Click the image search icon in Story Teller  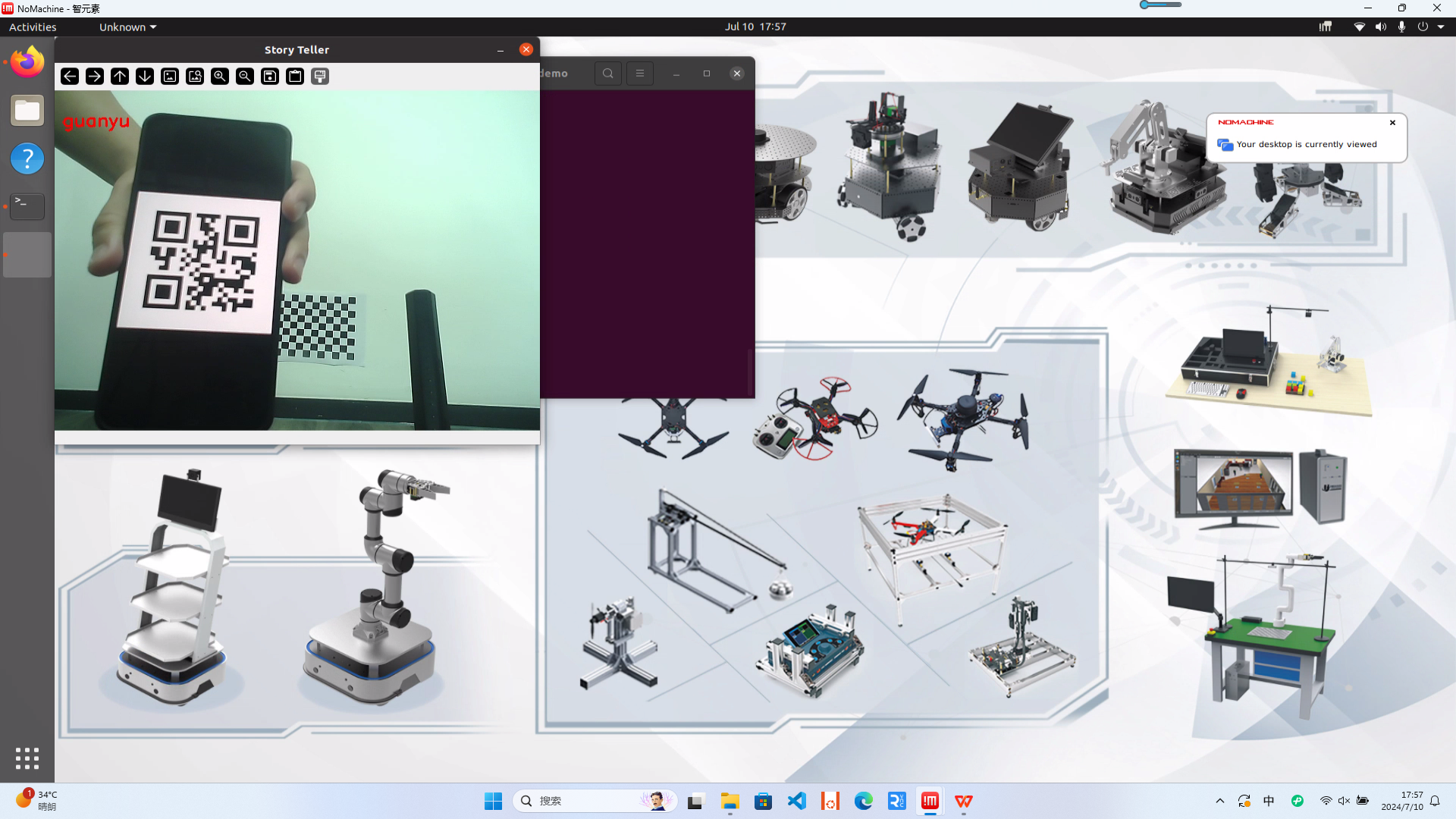point(195,76)
